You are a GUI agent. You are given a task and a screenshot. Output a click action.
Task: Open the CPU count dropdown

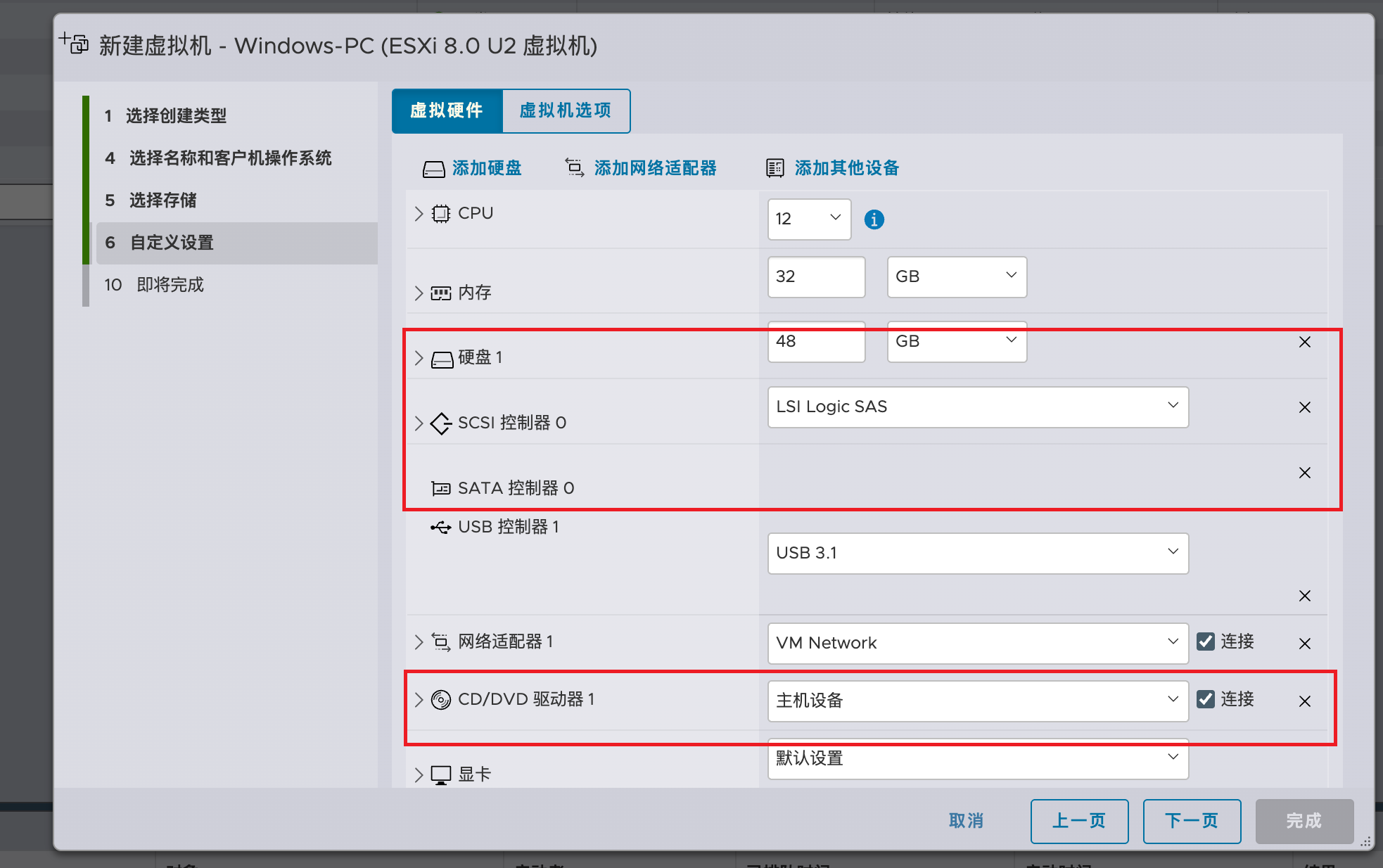coord(809,219)
